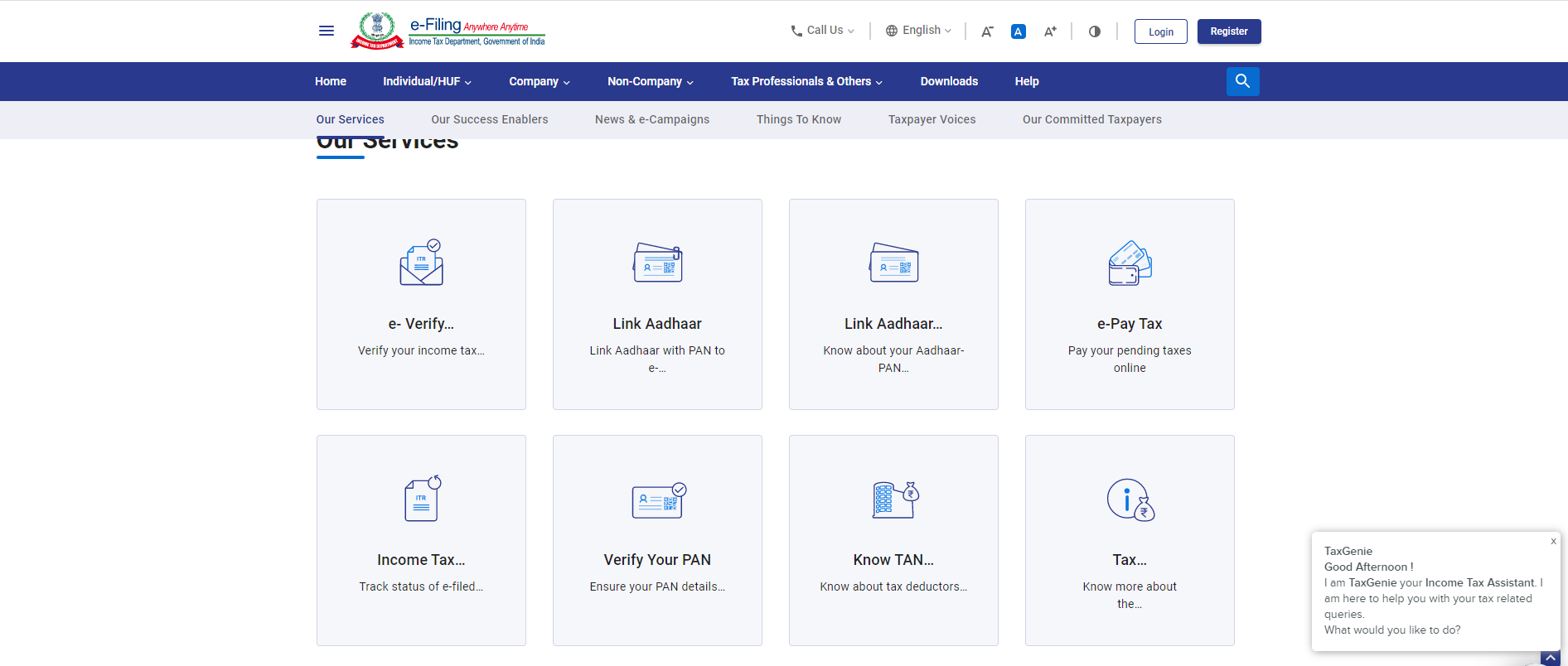Click the e-Pay Tax wallet icon
This screenshot has width=1568, height=666.
tap(1130, 263)
